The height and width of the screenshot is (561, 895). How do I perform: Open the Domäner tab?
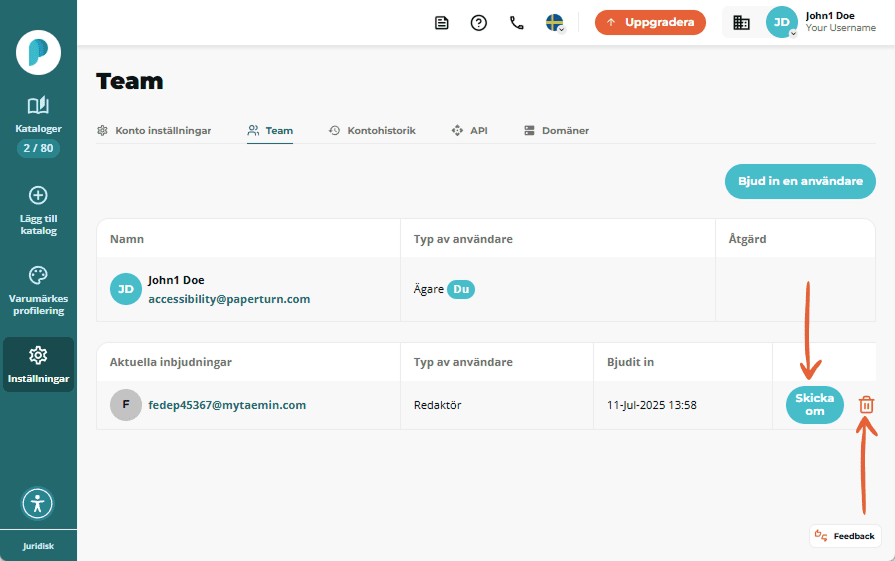(x=557, y=131)
